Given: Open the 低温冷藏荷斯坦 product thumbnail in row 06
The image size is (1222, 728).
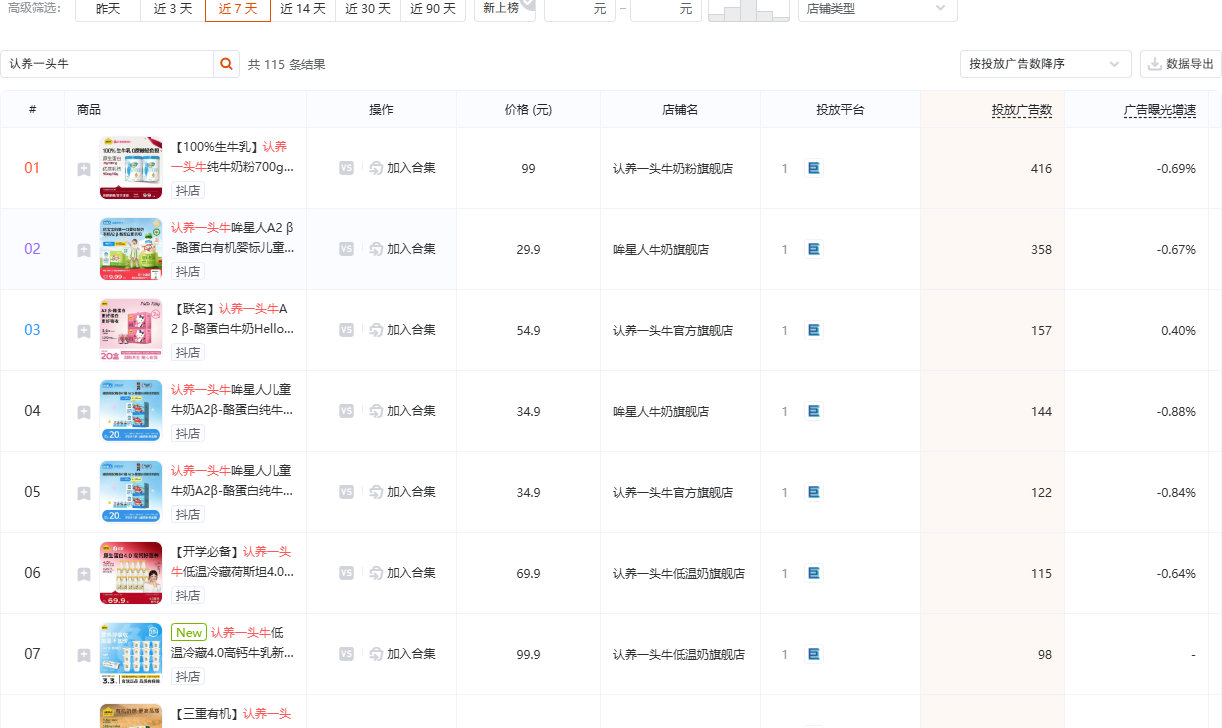Looking at the screenshot, I should pos(131,573).
